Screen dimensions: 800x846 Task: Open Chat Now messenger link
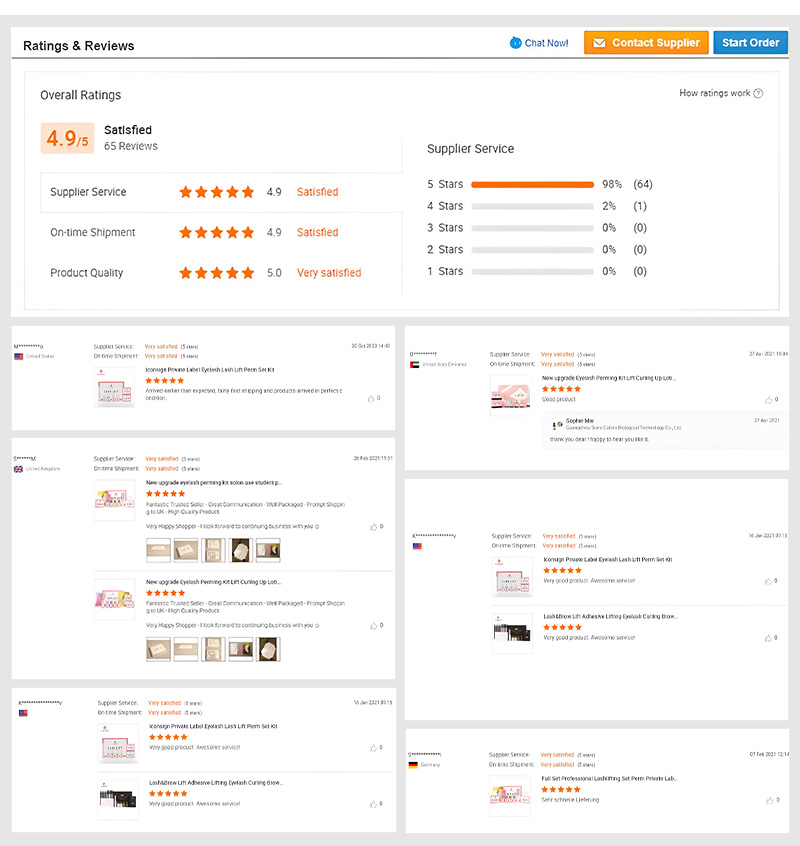539,43
